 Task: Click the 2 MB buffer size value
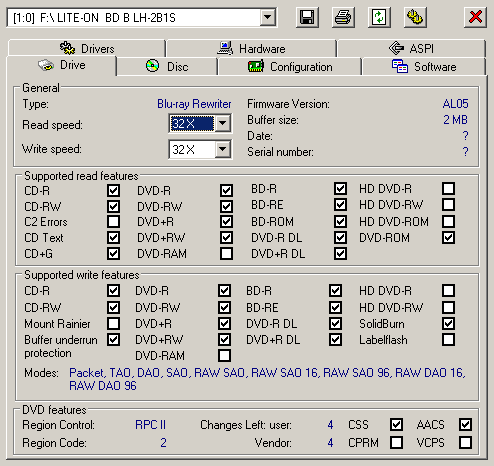coord(455,120)
